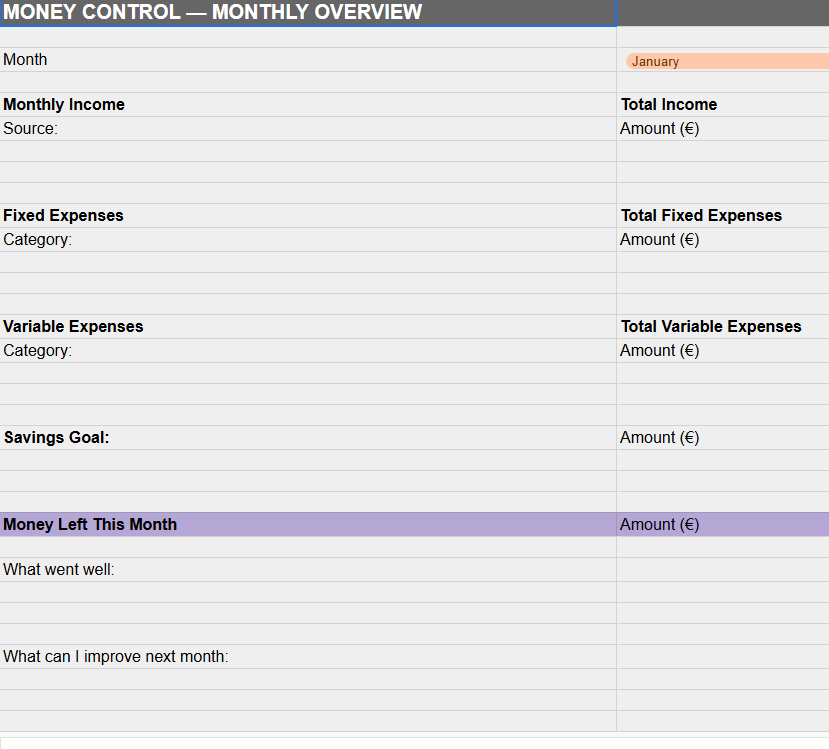
Task: Click Amount (€) below Total Fixed Expenses
Action: (722, 240)
